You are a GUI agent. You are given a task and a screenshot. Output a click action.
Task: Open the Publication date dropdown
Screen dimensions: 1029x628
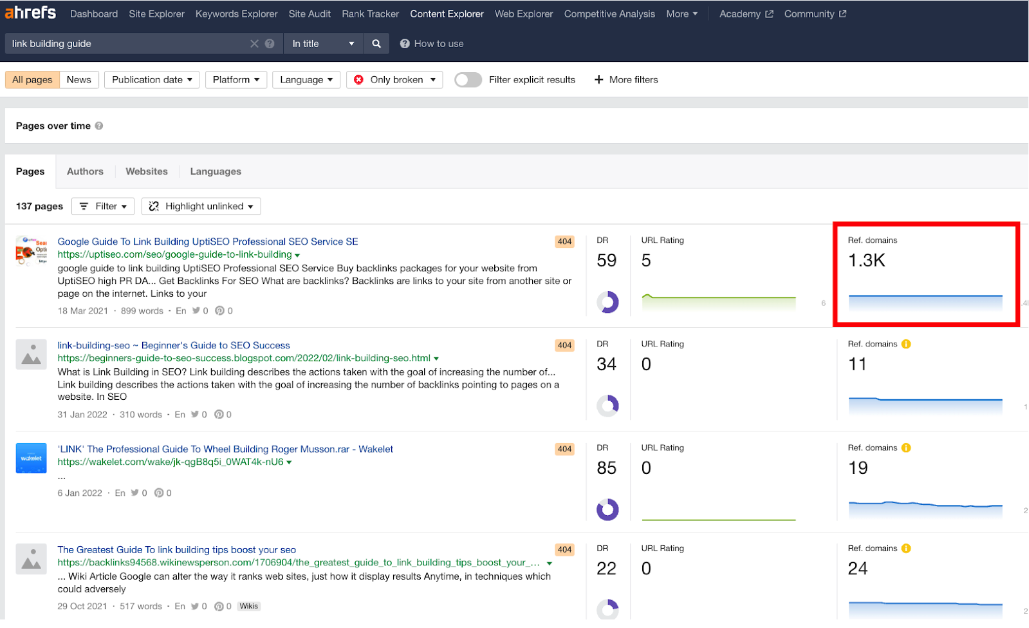151,79
